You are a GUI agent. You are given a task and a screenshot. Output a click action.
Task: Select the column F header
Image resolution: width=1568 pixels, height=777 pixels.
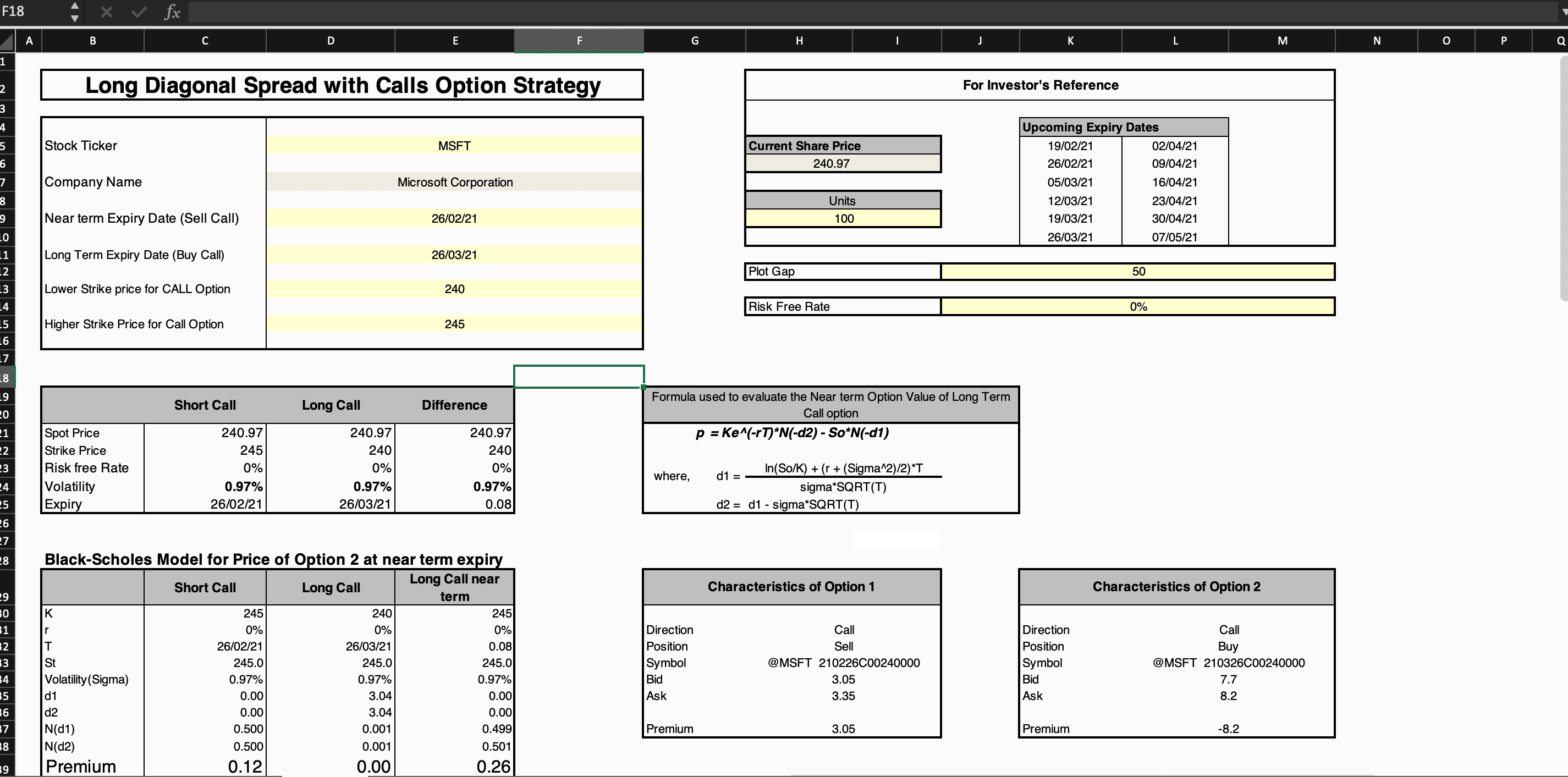(579, 41)
